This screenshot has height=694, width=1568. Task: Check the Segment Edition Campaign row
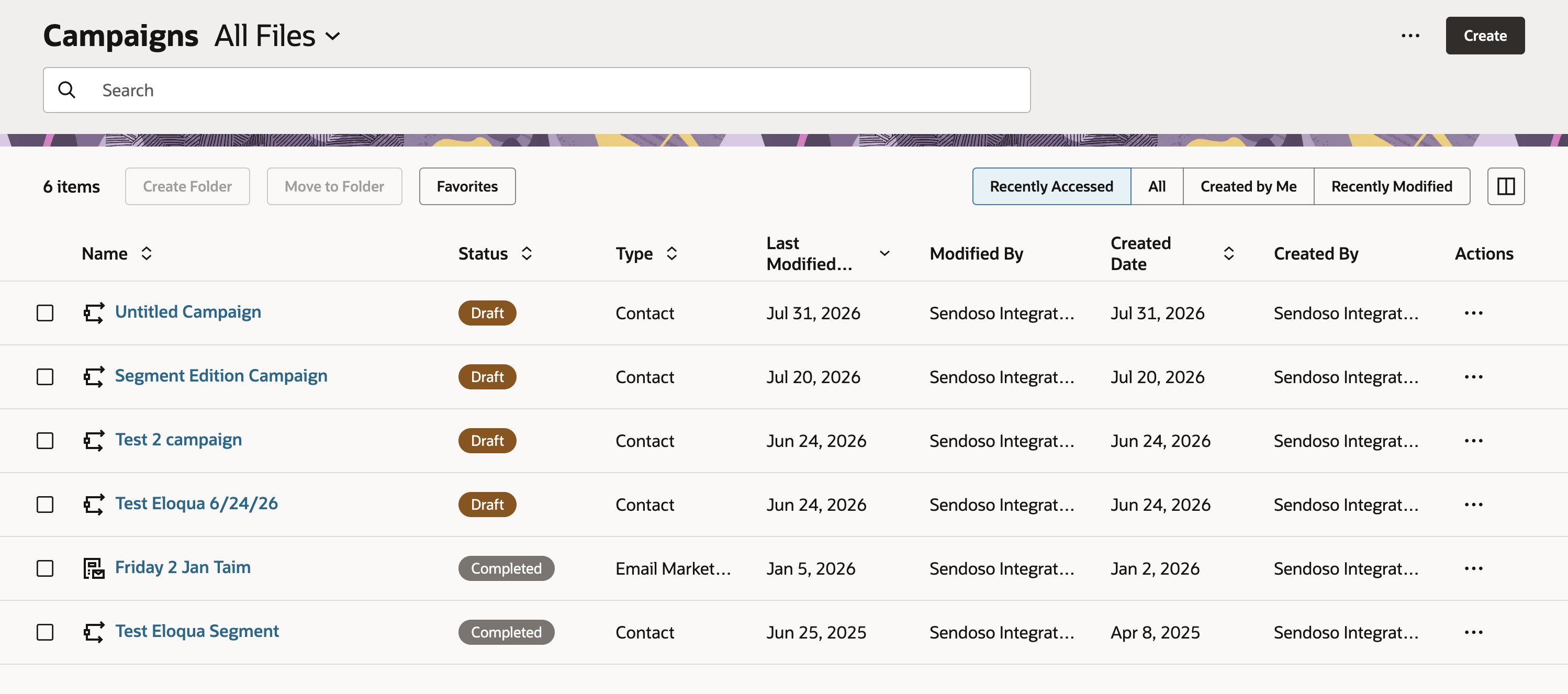tap(45, 377)
